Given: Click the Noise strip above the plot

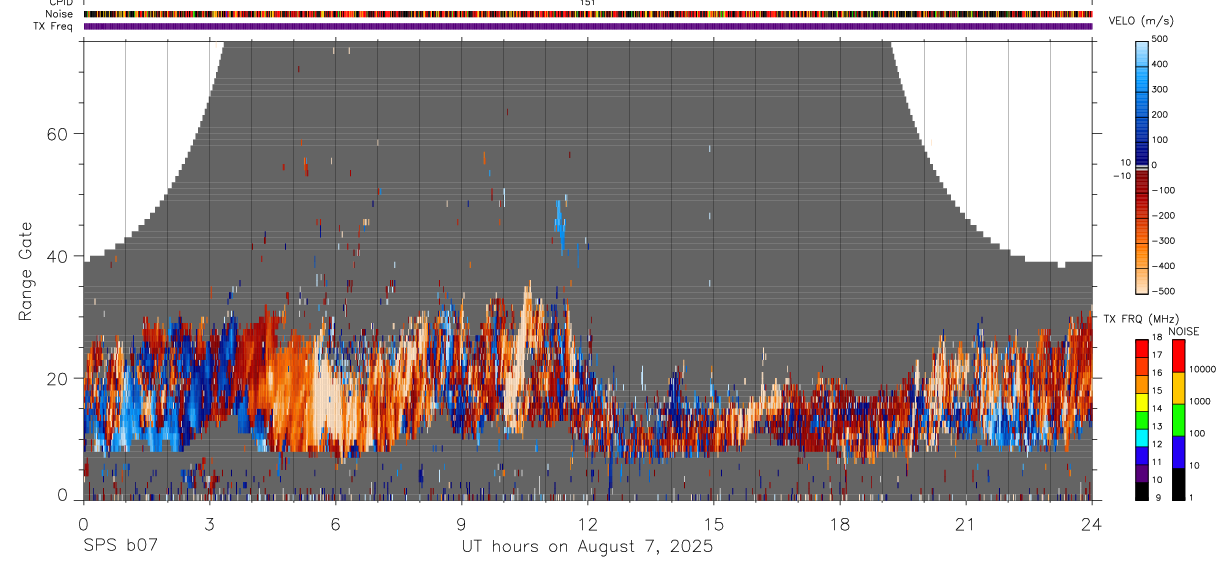Looking at the screenshot, I should 588,14.
